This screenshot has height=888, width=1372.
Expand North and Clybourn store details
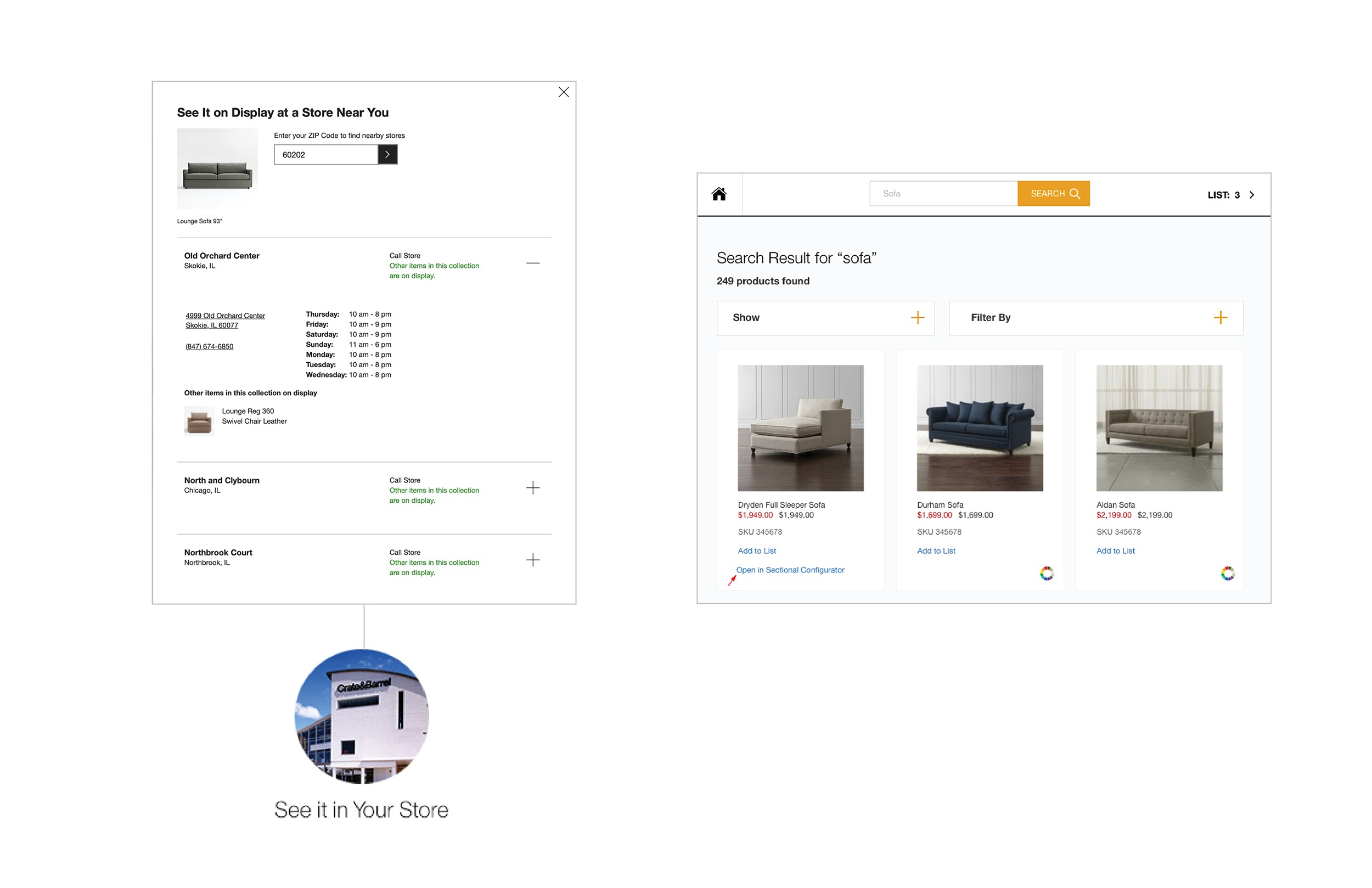click(x=533, y=488)
